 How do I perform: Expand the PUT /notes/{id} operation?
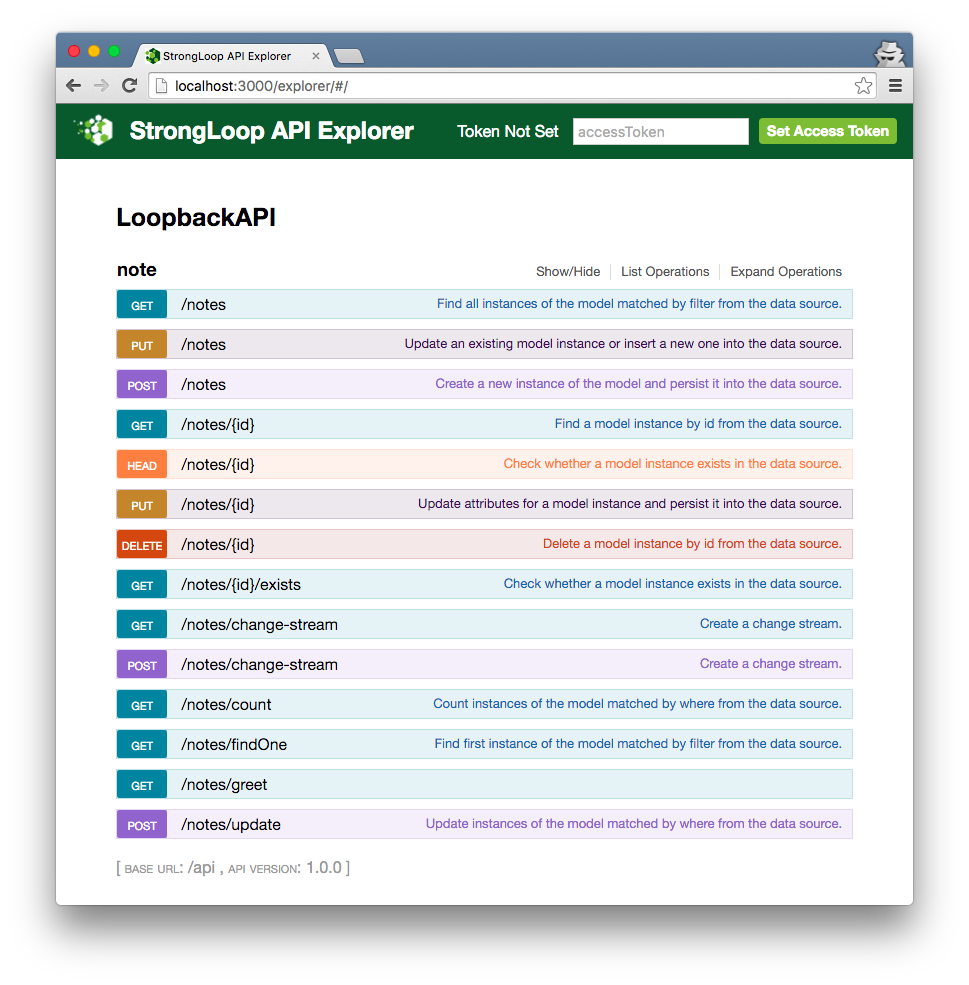click(484, 504)
